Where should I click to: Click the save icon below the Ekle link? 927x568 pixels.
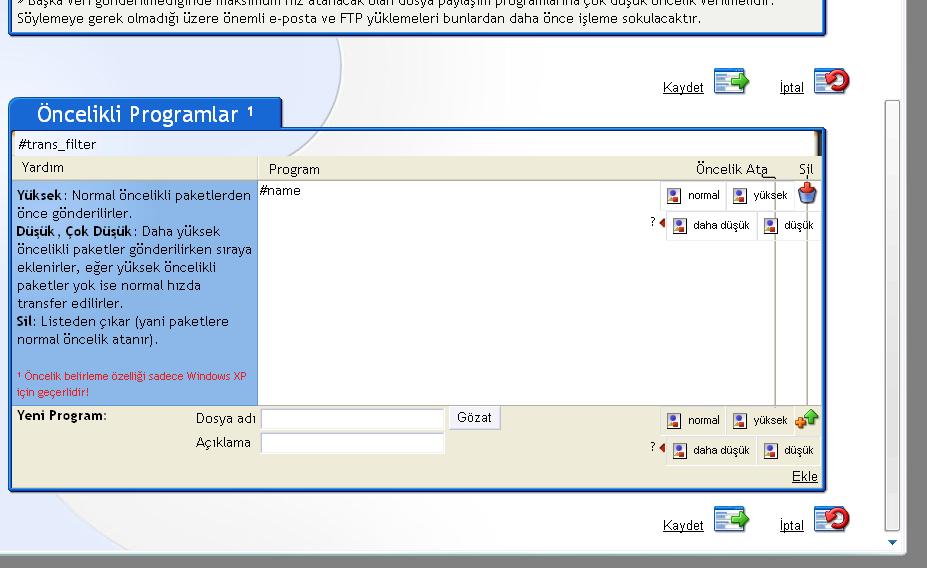tap(731, 520)
